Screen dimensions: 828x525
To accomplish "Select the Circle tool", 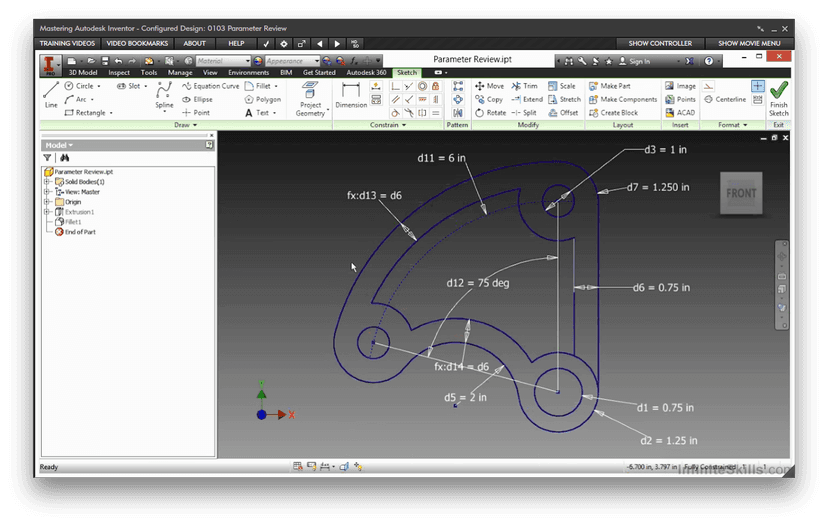I will (83, 86).
